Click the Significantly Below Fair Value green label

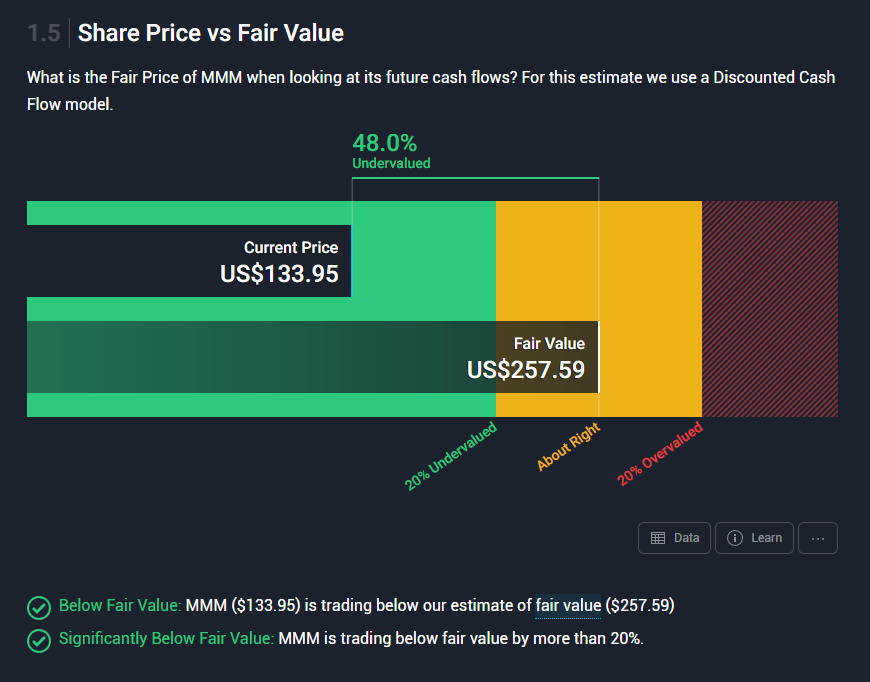click(166, 638)
